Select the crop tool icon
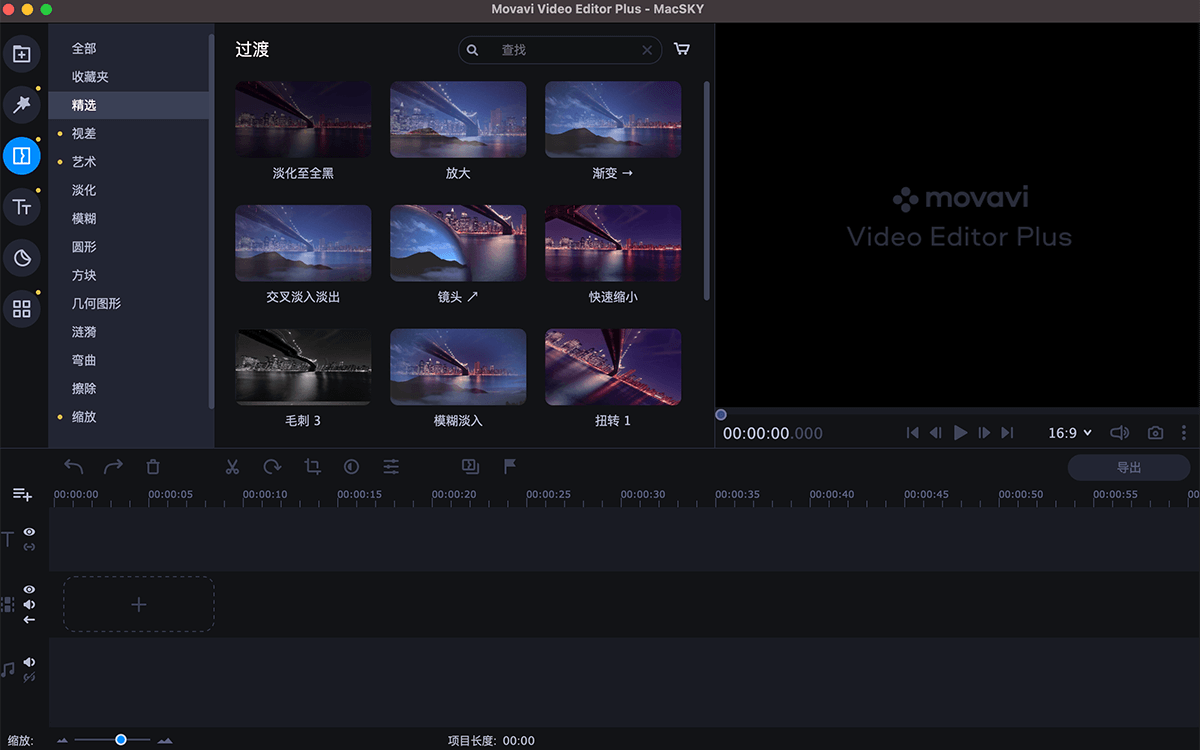The height and width of the screenshot is (750, 1200). (x=312, y=466)
